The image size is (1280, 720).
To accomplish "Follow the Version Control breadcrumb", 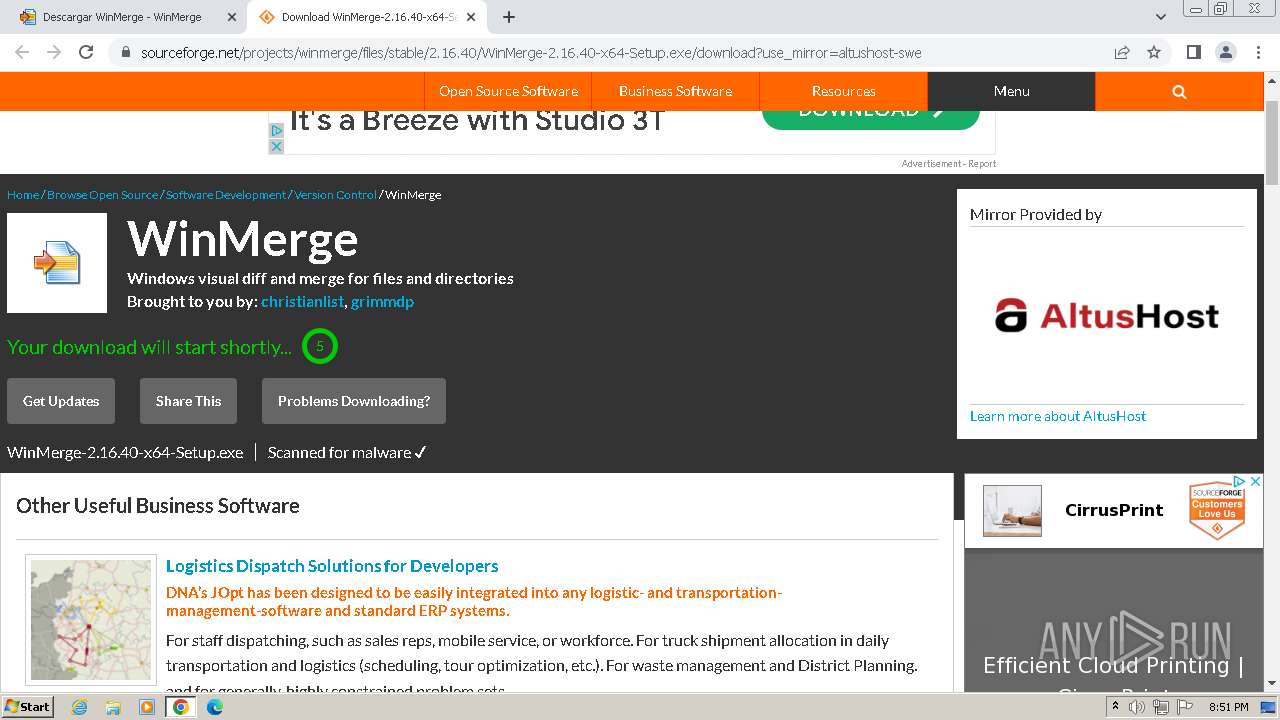I will pos(335,195).
